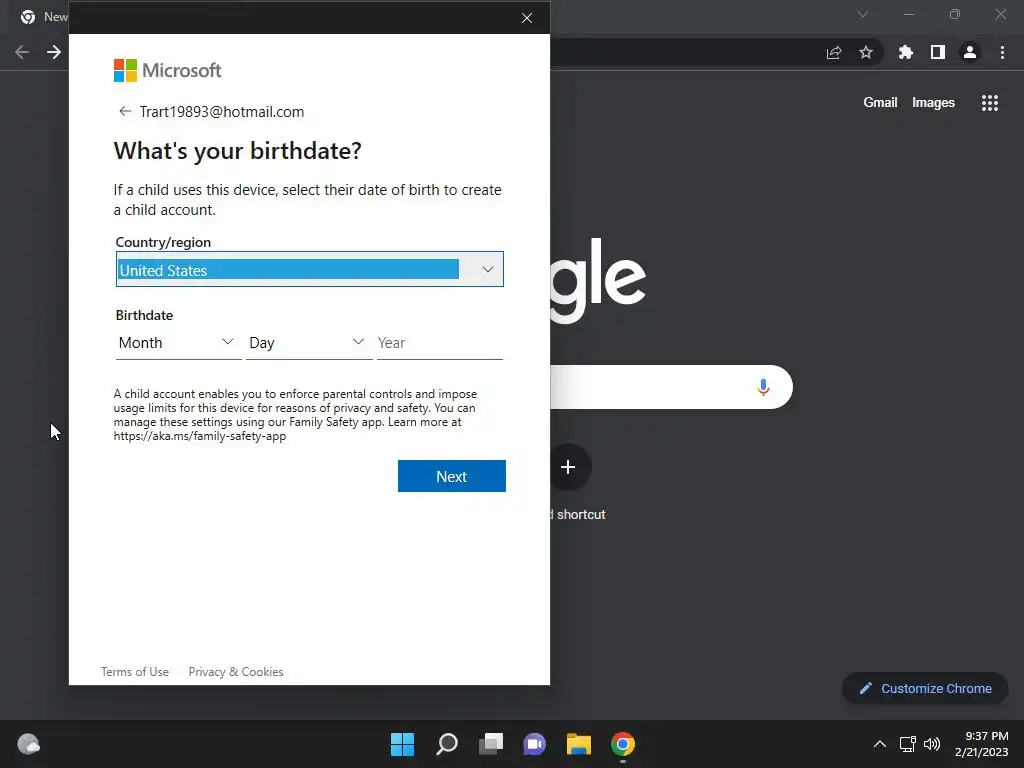The height and width of the screenshot is (768, 1024).
Task: Go forward in Chrome browser
Action: tap(54, 52)
